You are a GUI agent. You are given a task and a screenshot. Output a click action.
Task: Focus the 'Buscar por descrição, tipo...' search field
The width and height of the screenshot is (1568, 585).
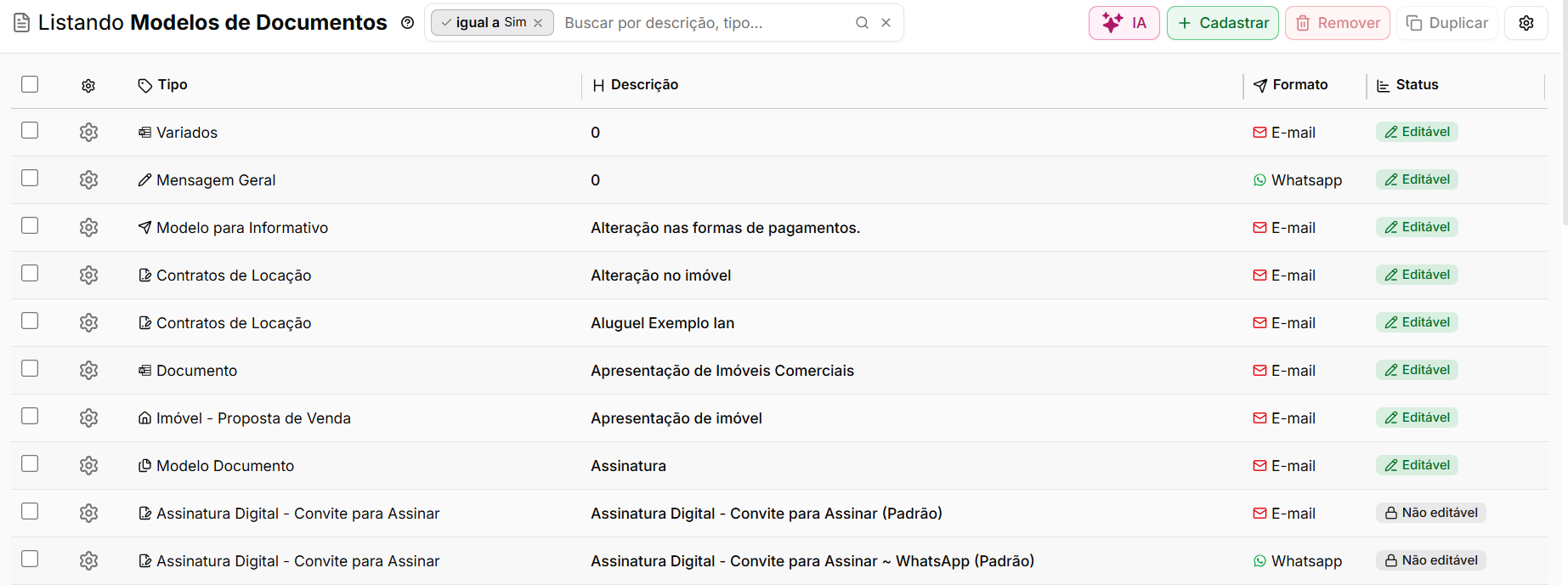tap(704, 23)
